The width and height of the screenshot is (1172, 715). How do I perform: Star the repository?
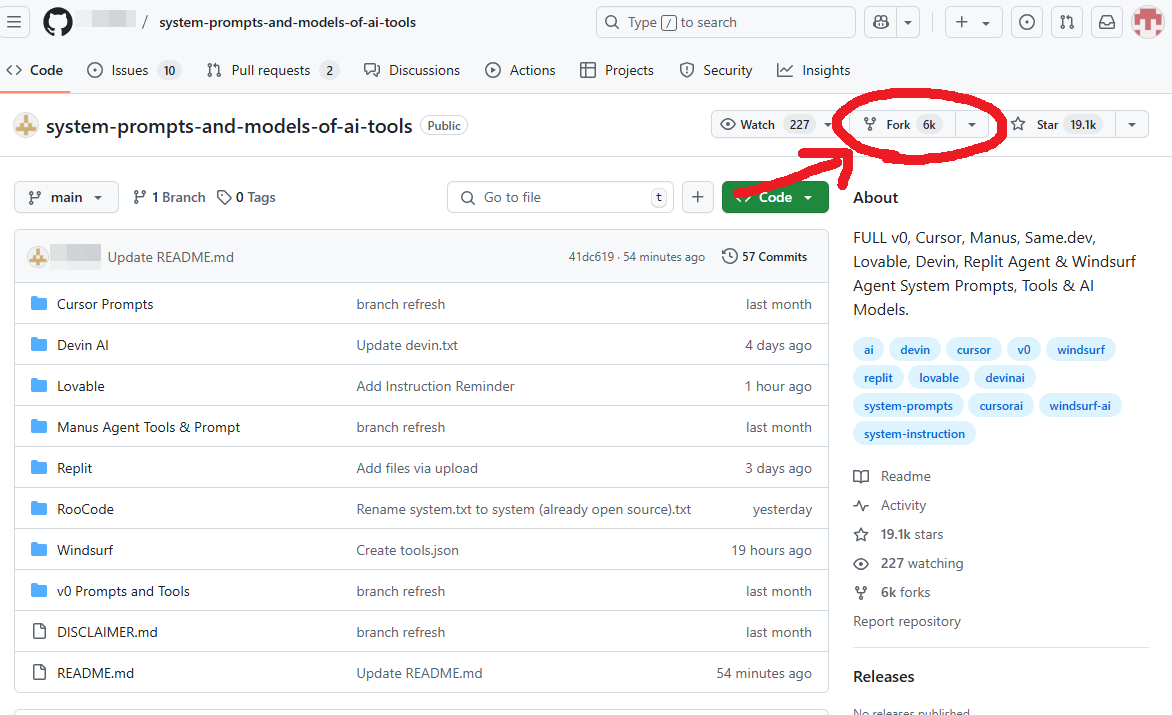[x=1055, y=124]
